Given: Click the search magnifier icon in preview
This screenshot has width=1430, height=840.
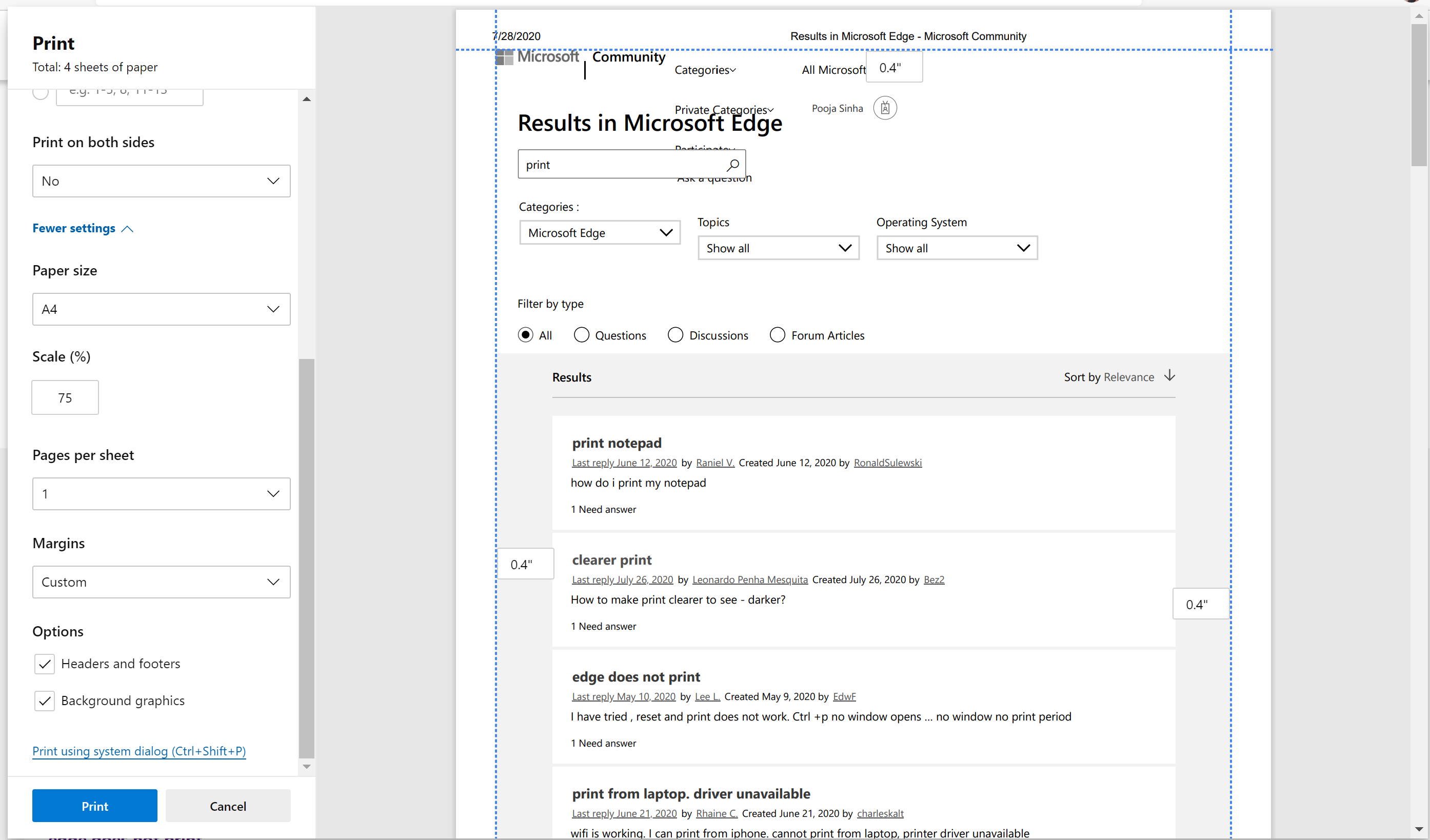Looking at the screenshot, I should tap(732, 165).
